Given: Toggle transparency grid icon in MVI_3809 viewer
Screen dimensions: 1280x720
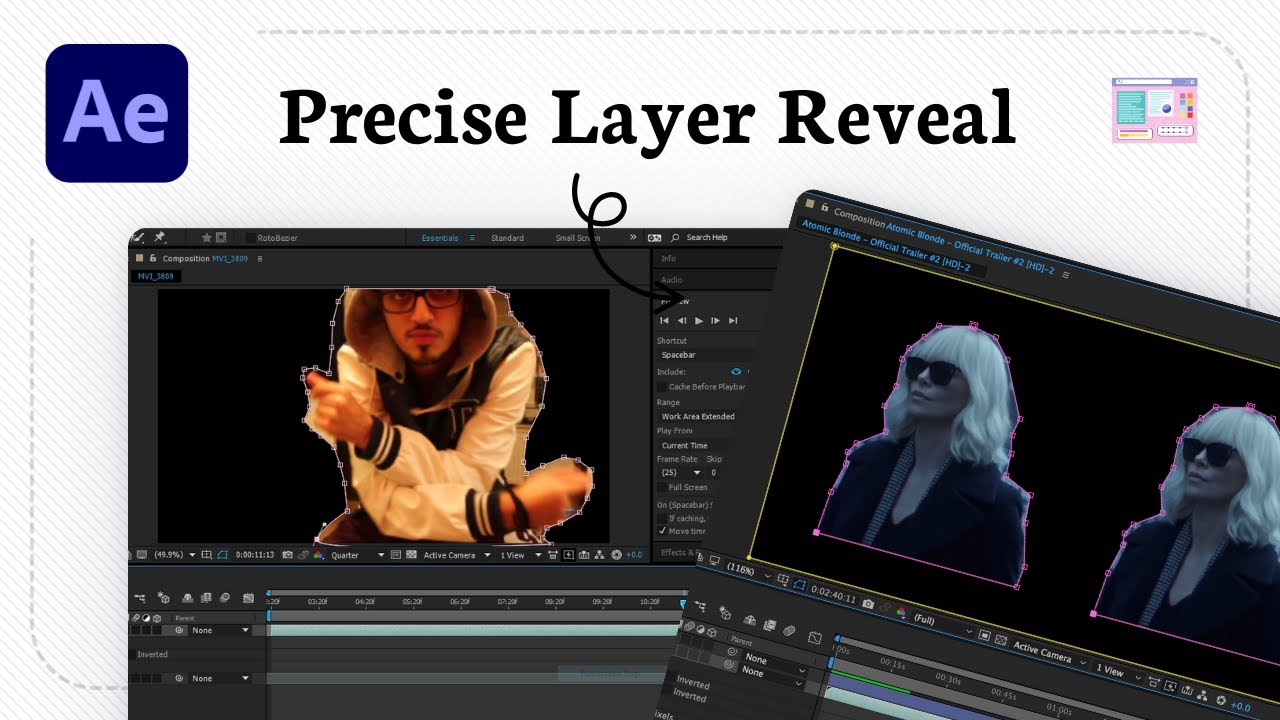Looking at the screenshot, I should 411,555.
